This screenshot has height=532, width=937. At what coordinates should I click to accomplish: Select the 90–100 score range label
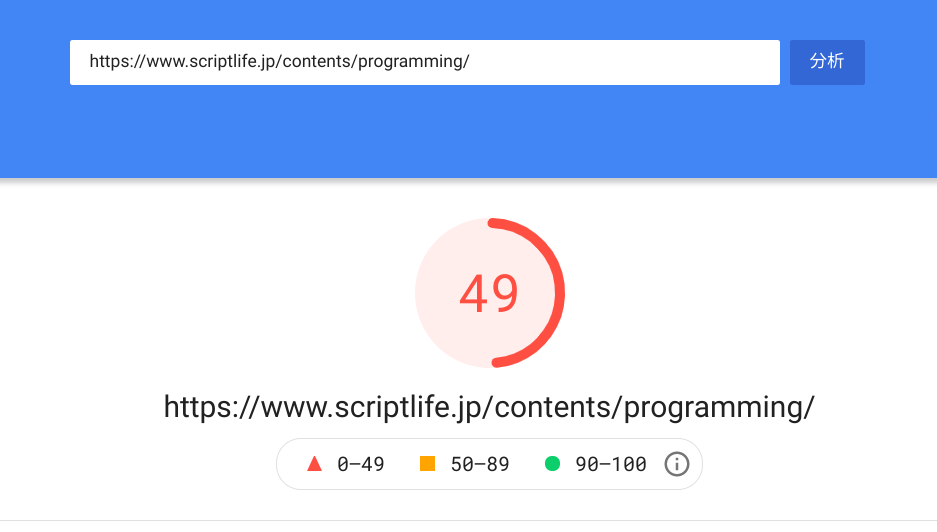click(x=611, y=464)
